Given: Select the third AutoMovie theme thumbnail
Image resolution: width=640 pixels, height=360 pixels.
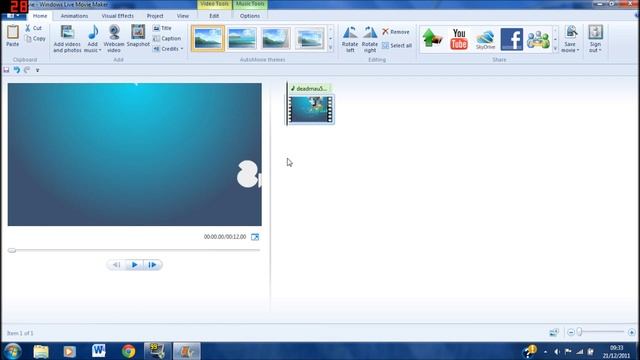Looking at the screenshot, I should (x=276, y=38).
